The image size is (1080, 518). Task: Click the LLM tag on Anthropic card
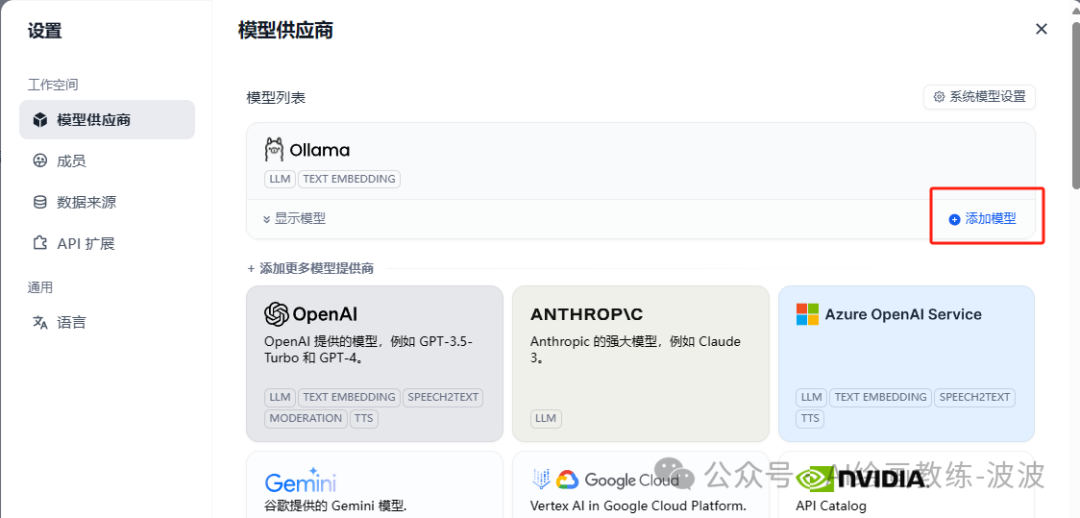tap(546, 418)
